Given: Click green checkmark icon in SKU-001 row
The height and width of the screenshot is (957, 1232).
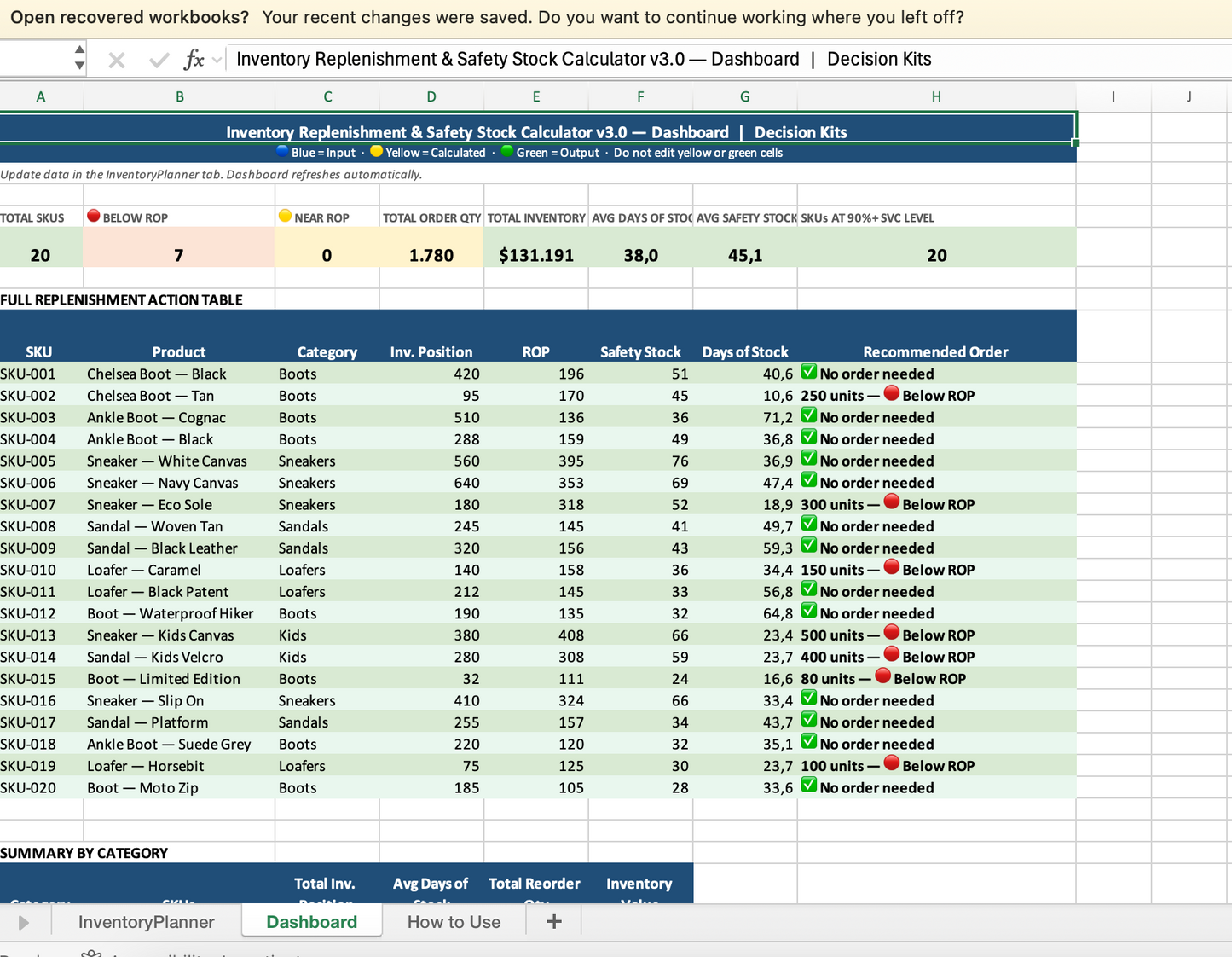Looking at the screenshot, I should [x=808, y=372].
